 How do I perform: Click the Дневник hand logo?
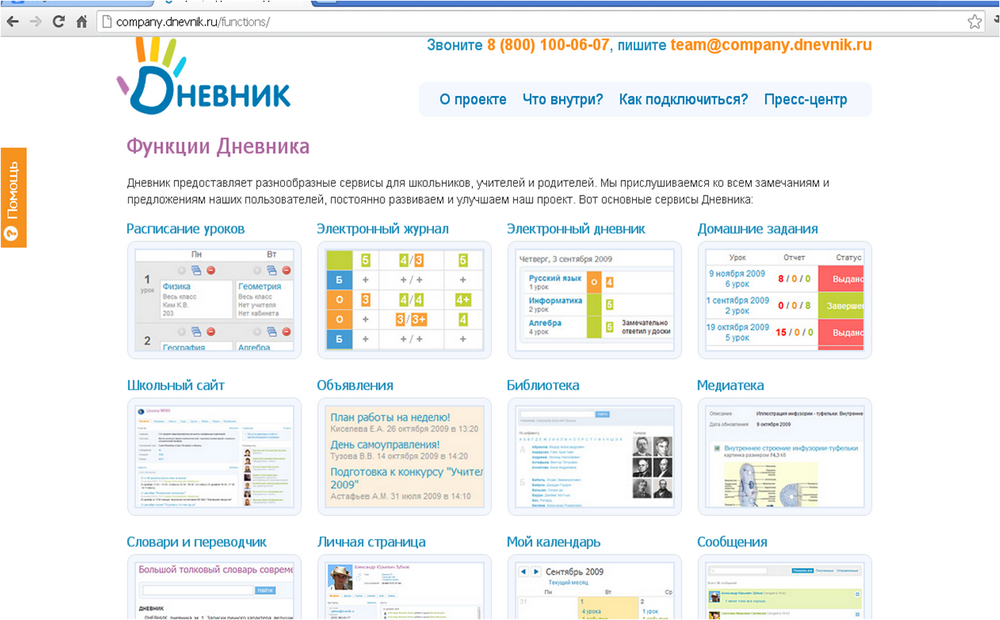(204, 77)
